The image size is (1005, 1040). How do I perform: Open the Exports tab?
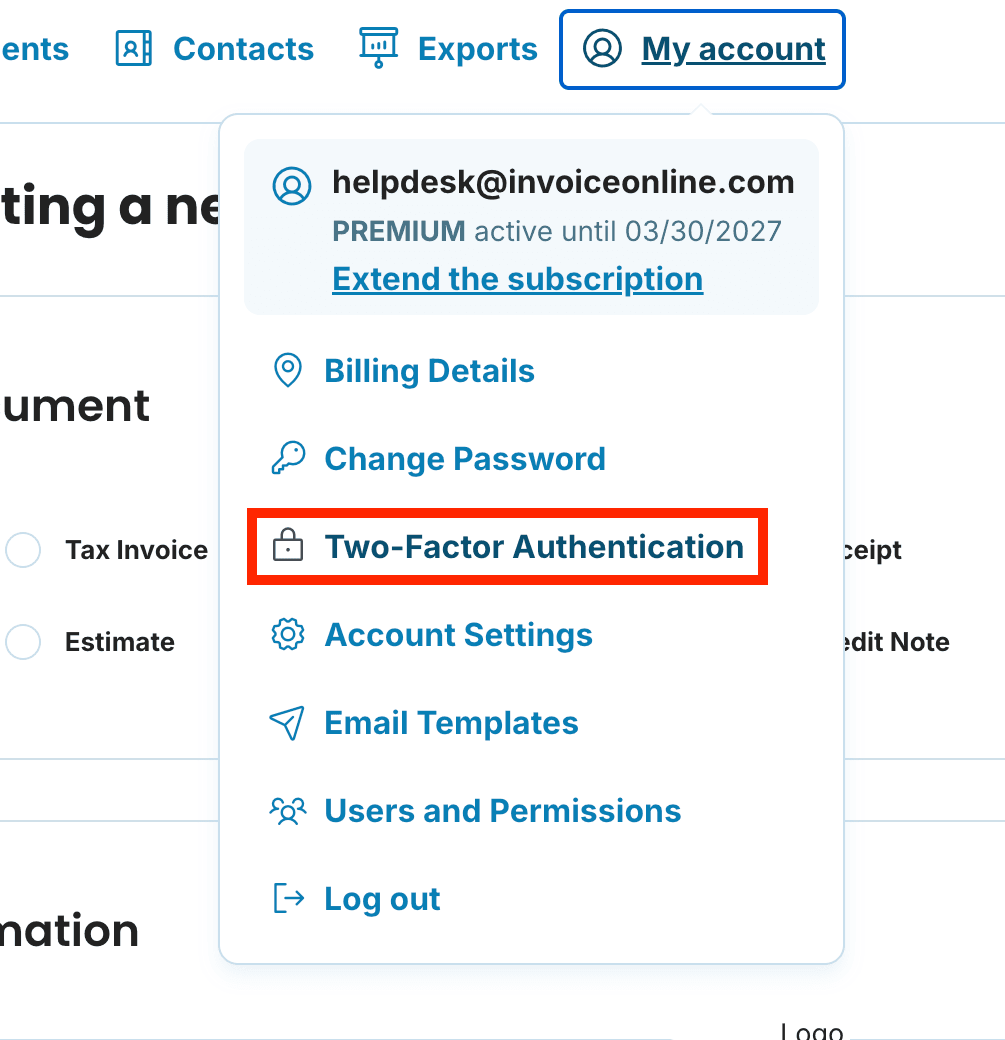click(x=477, y=49)
